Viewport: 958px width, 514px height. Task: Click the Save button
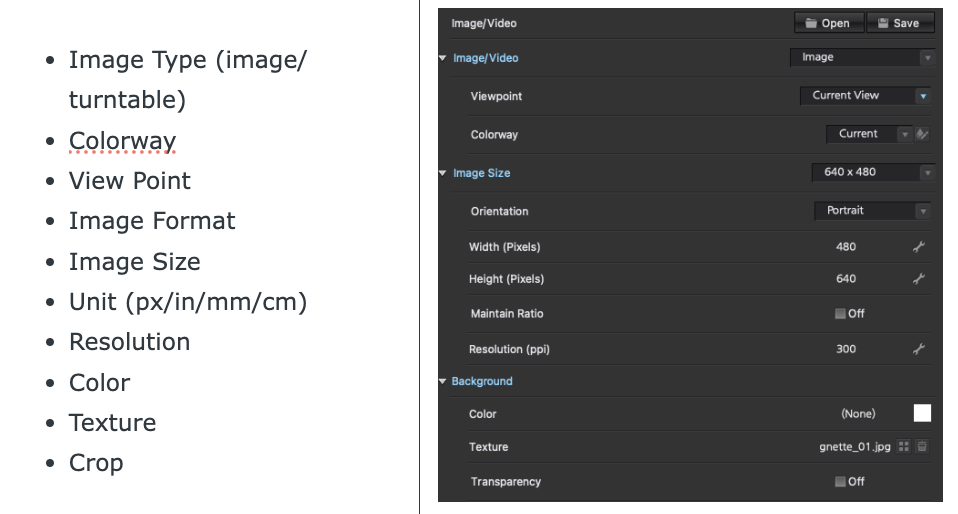[900, 23]
